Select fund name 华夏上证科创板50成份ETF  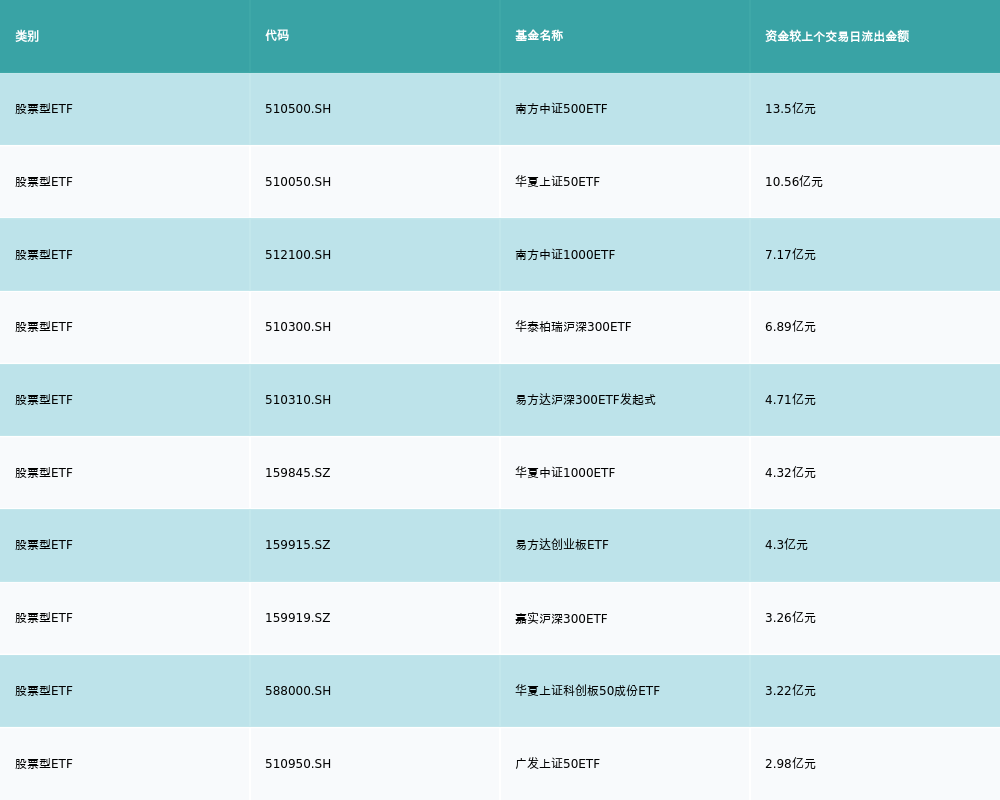tap(587, 691)
